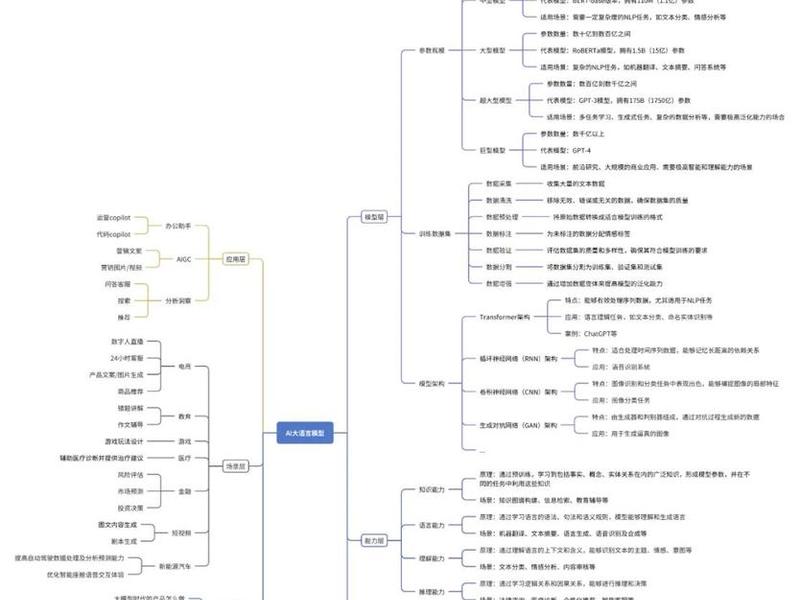This screenshot has height=600, width=800.
Task: Click the '办公助手' node
Action: coord(178,226)
